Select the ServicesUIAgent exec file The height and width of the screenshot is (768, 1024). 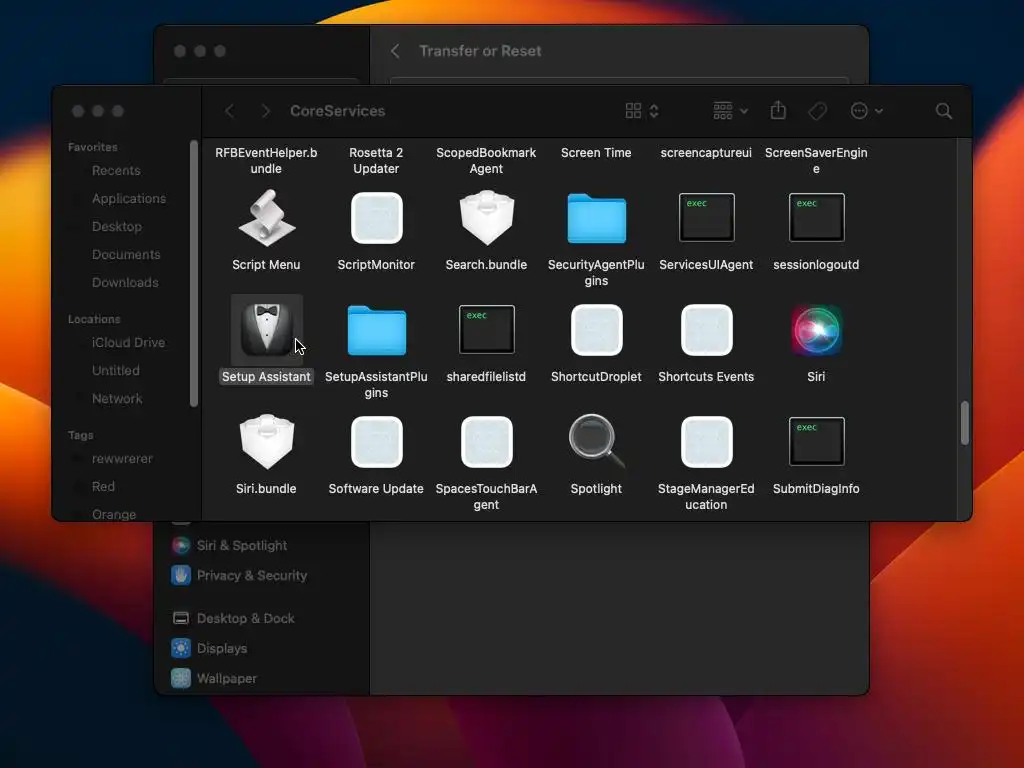click(x=707, y=217)
